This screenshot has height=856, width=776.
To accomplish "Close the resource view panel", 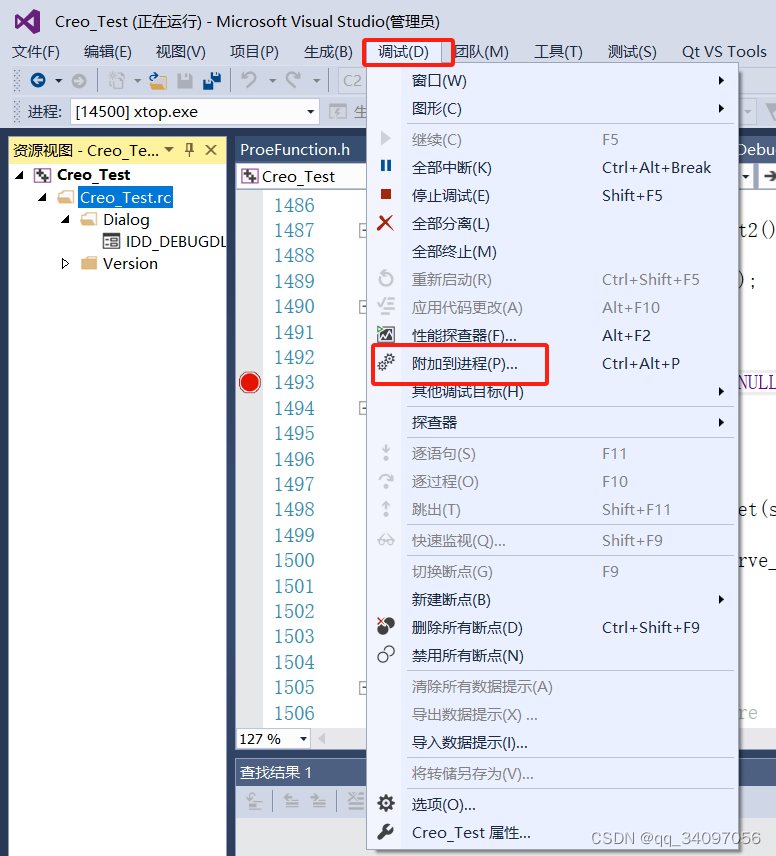I will coord(211,150).
